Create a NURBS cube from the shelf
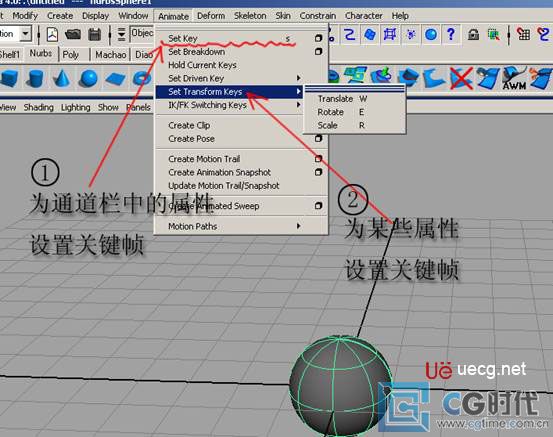 (x=10, y=78)
